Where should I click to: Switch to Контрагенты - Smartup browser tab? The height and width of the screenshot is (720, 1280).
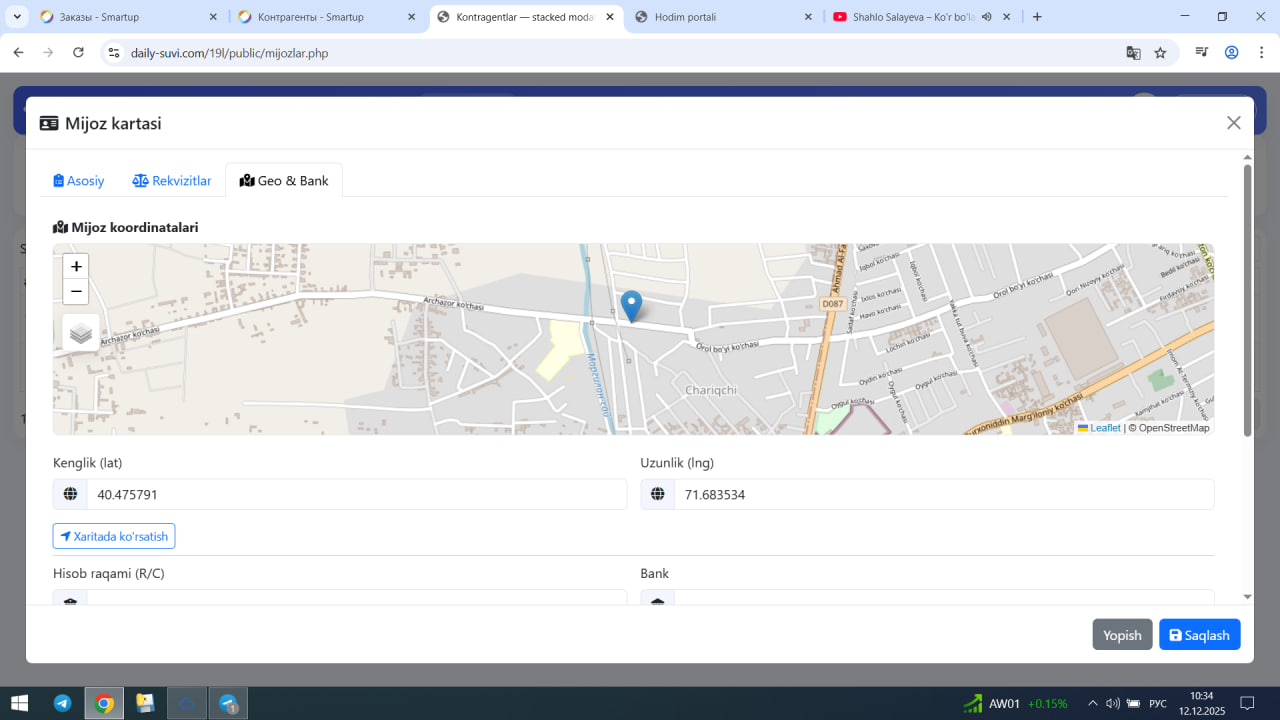326,17
